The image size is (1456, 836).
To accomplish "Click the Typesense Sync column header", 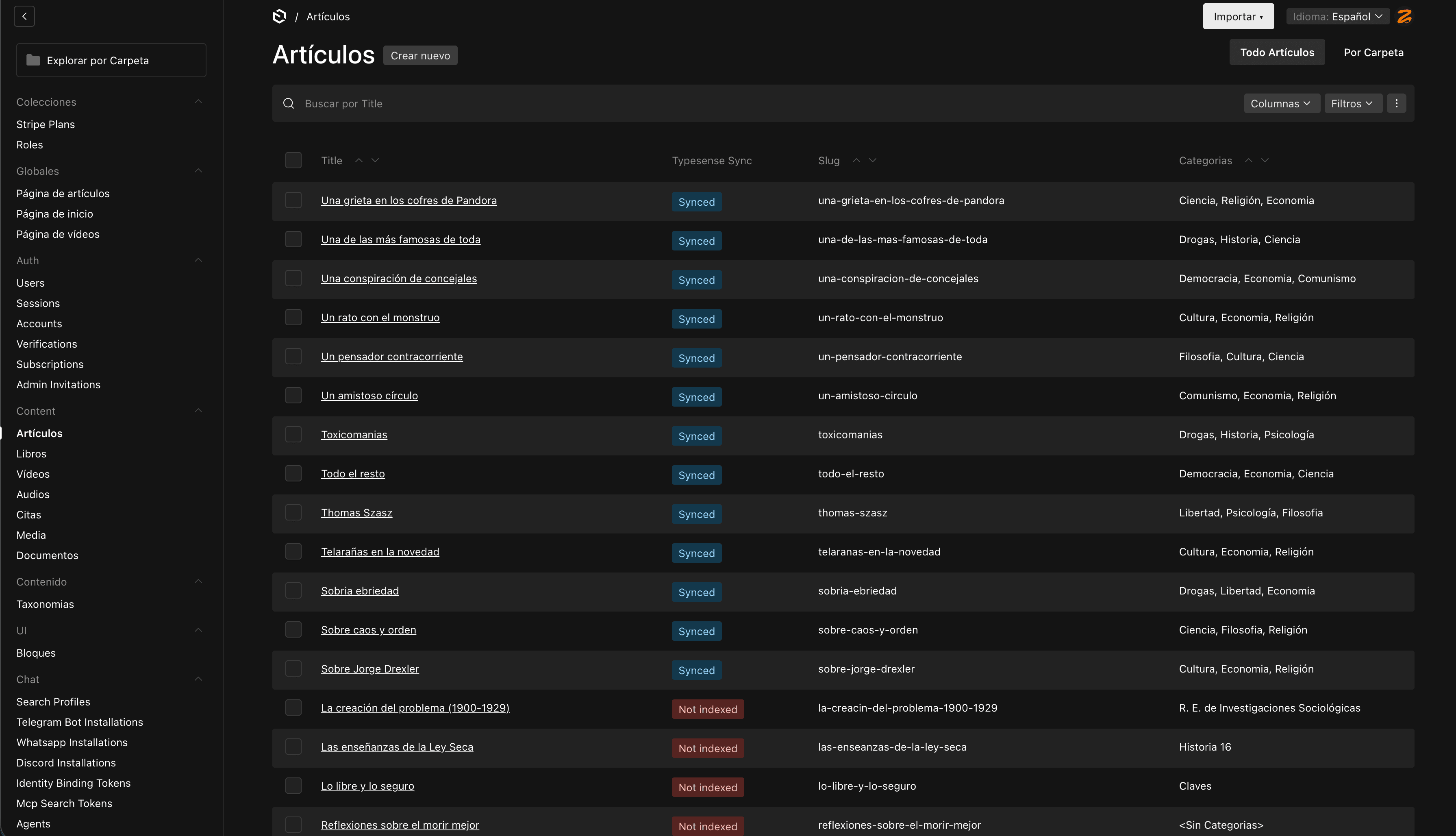I will pyautogui.click(x=712, y=161).
